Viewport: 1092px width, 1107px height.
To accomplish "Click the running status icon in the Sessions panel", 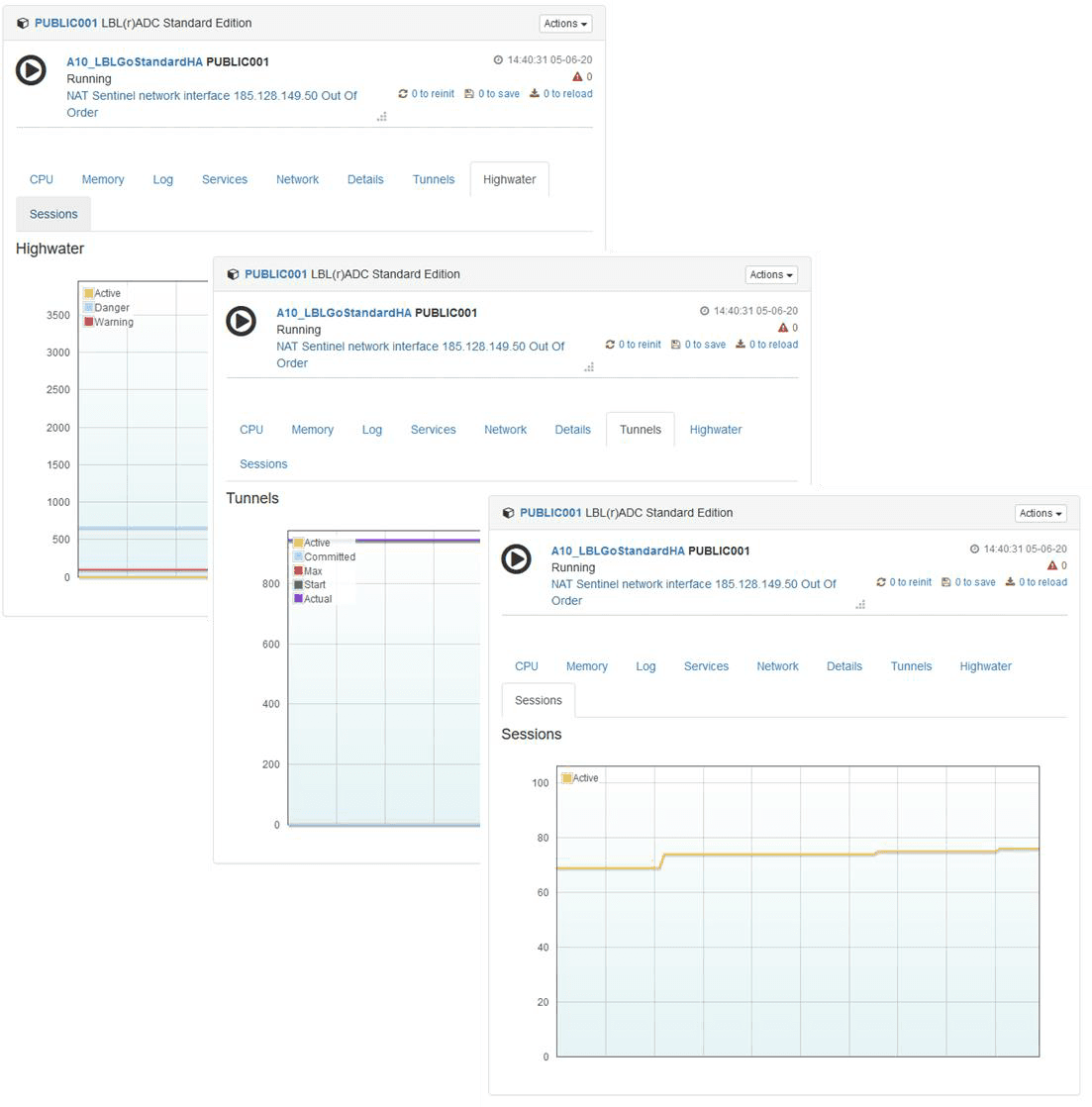I will [516, 558].
